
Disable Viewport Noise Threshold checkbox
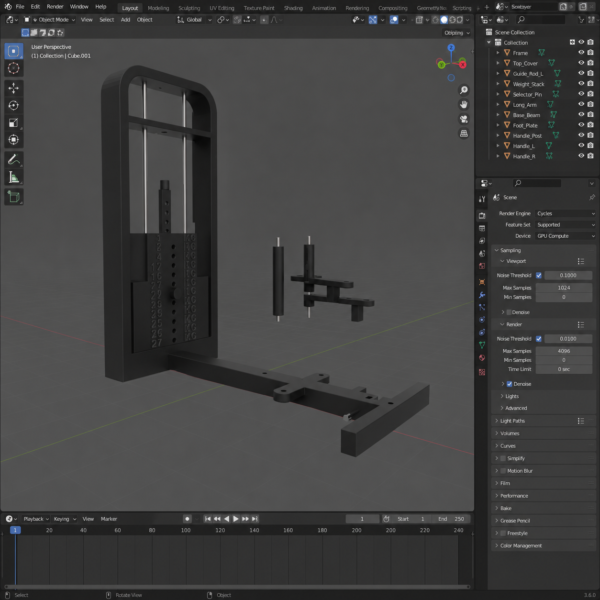(x=539, y=275)
